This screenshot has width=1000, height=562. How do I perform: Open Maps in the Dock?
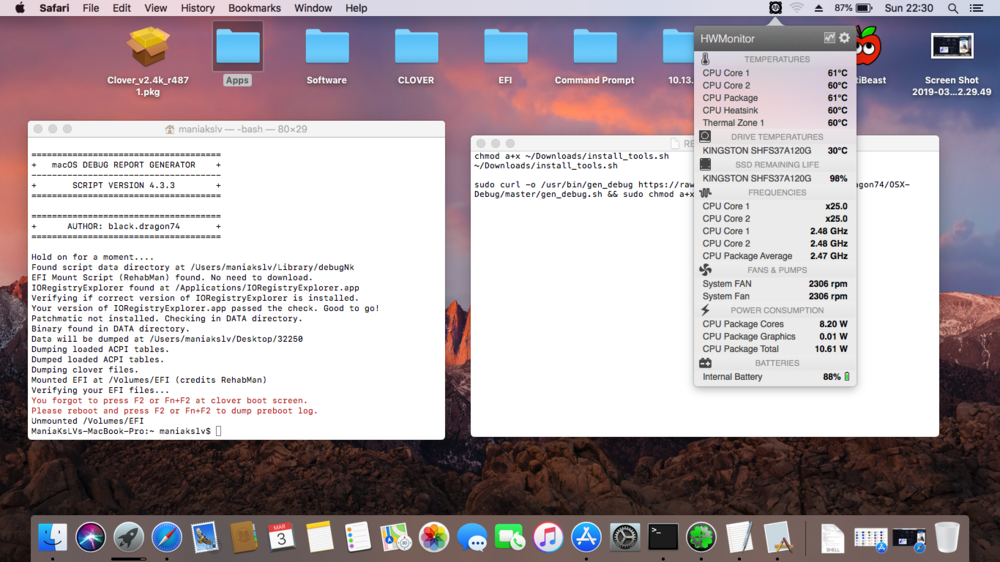pos(395,537)
